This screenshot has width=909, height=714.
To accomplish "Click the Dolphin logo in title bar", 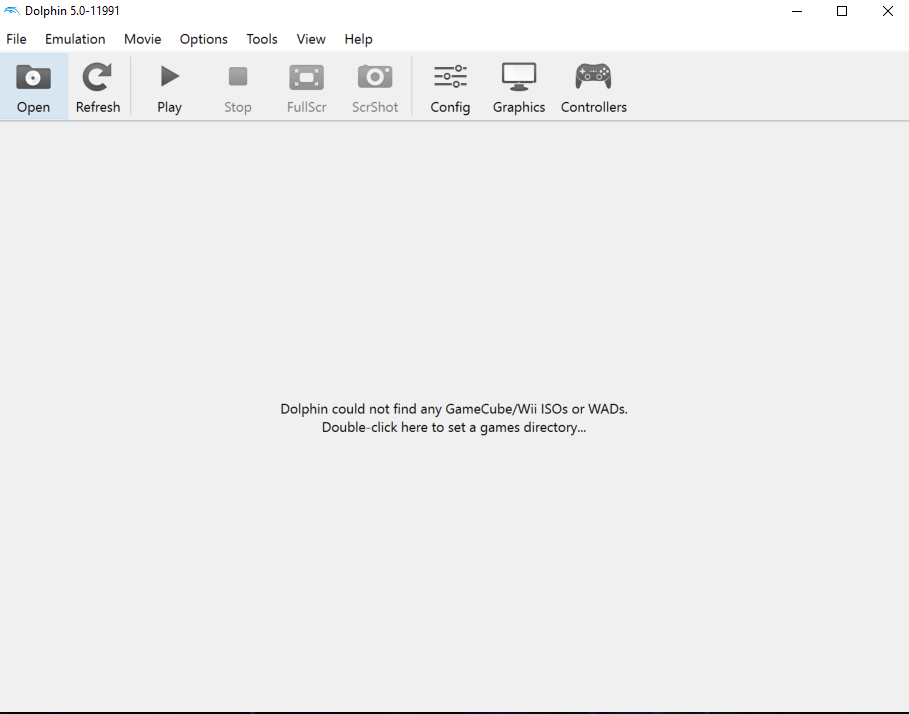I will (12, 11).
